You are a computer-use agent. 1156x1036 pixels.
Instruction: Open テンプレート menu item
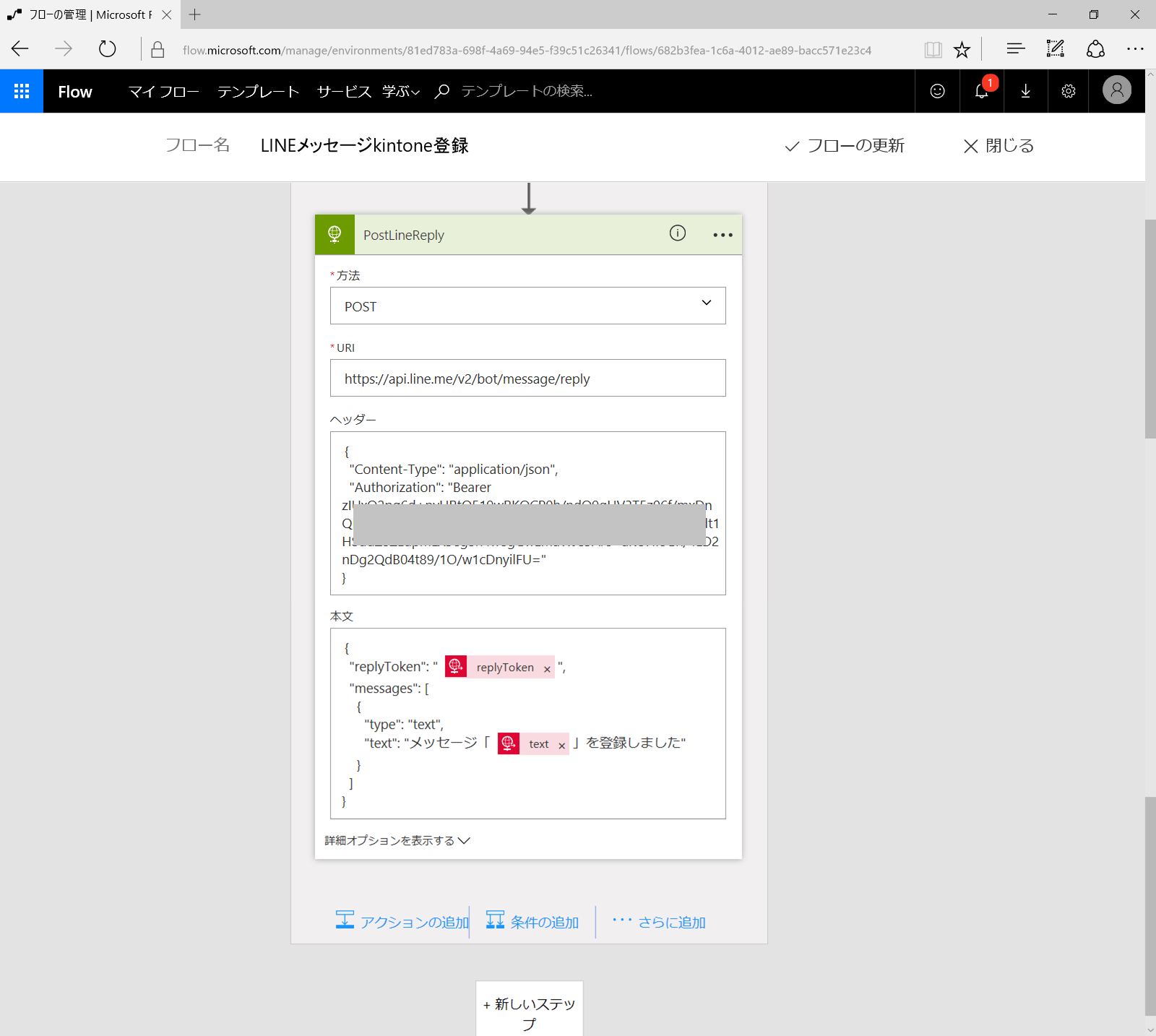point(259,91)
